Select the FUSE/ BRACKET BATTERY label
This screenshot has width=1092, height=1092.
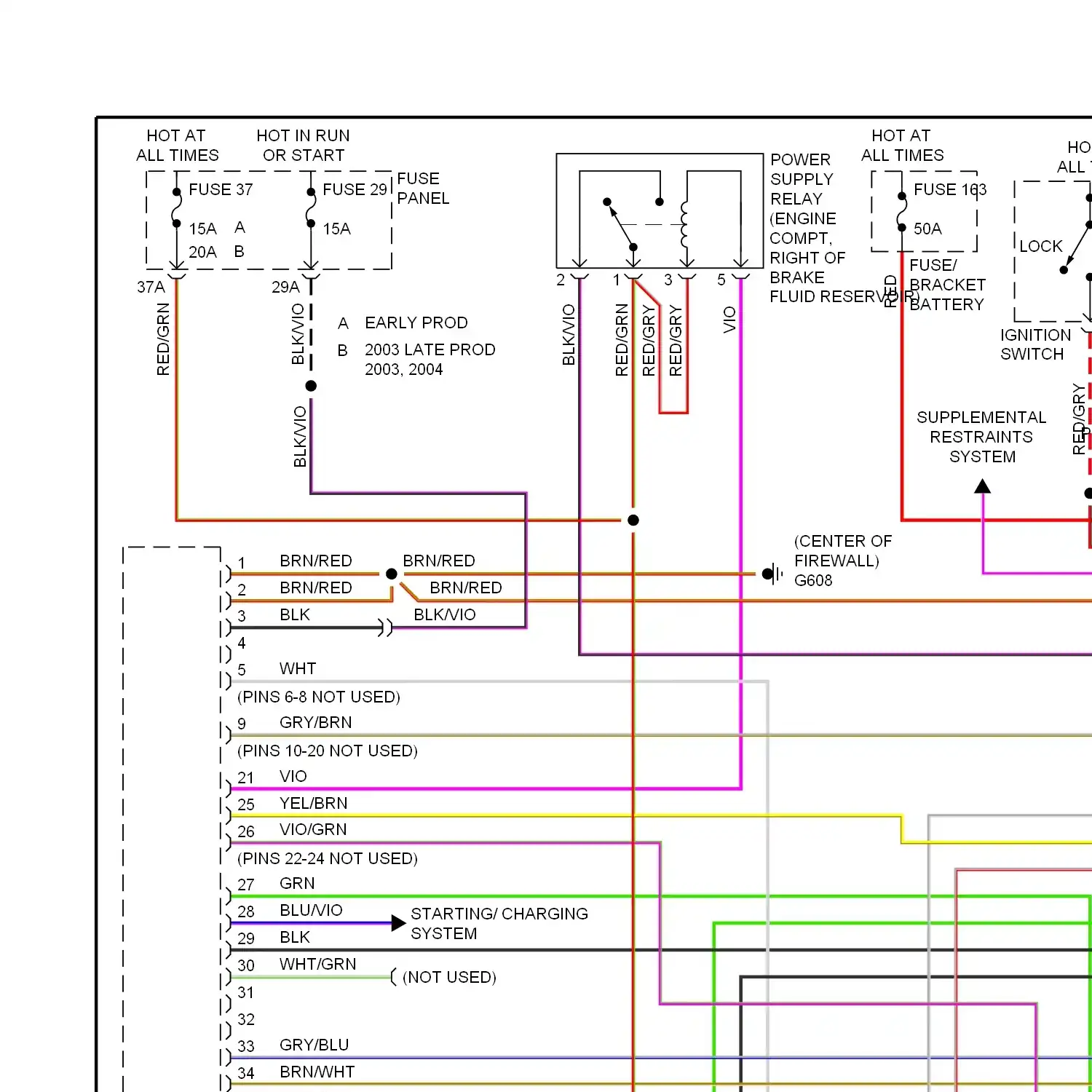click(x=947, y=285)
